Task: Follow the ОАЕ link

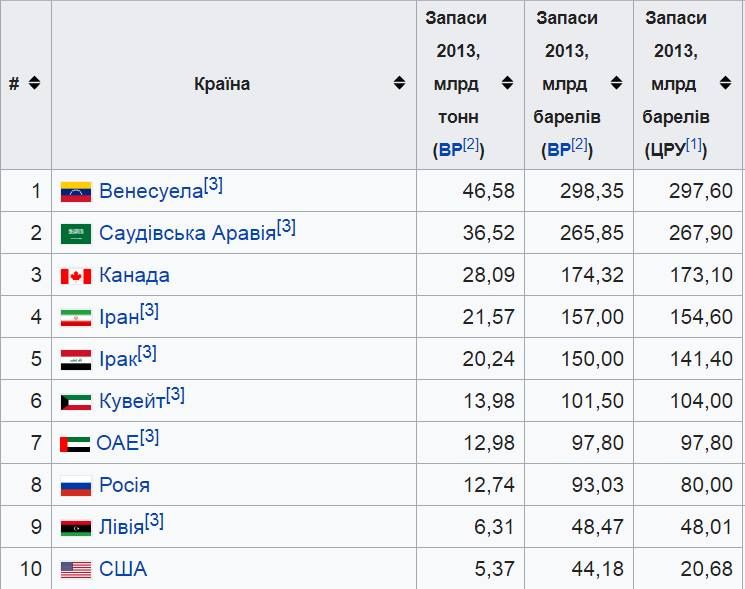Action: (x=117, y=443)
